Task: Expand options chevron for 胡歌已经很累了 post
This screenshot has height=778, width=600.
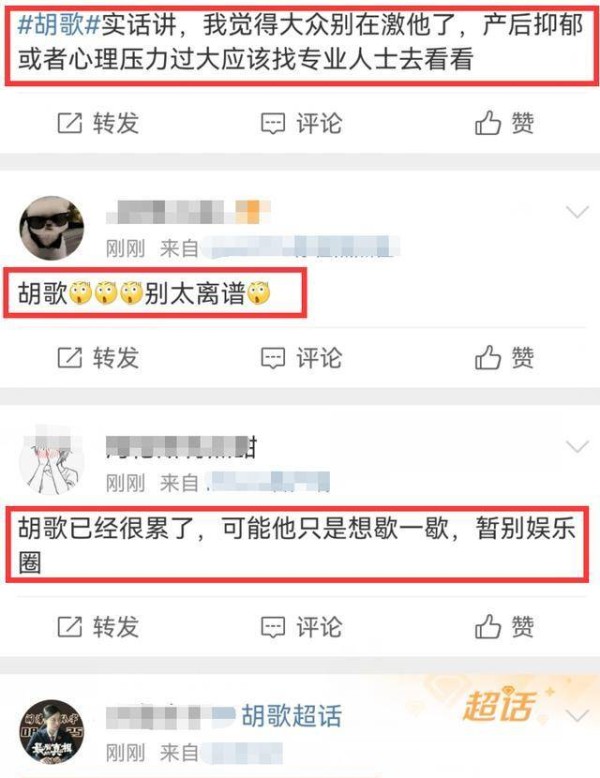Action: pyautogui.click(x=577, y=447)
